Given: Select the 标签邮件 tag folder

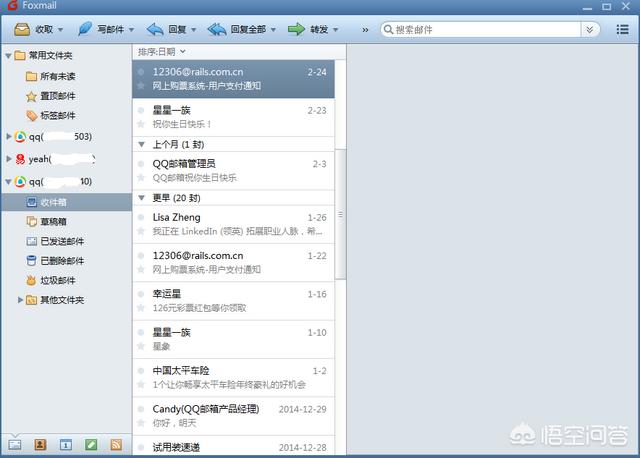Looking at the screenshot, I should click(x=51, y=116).
